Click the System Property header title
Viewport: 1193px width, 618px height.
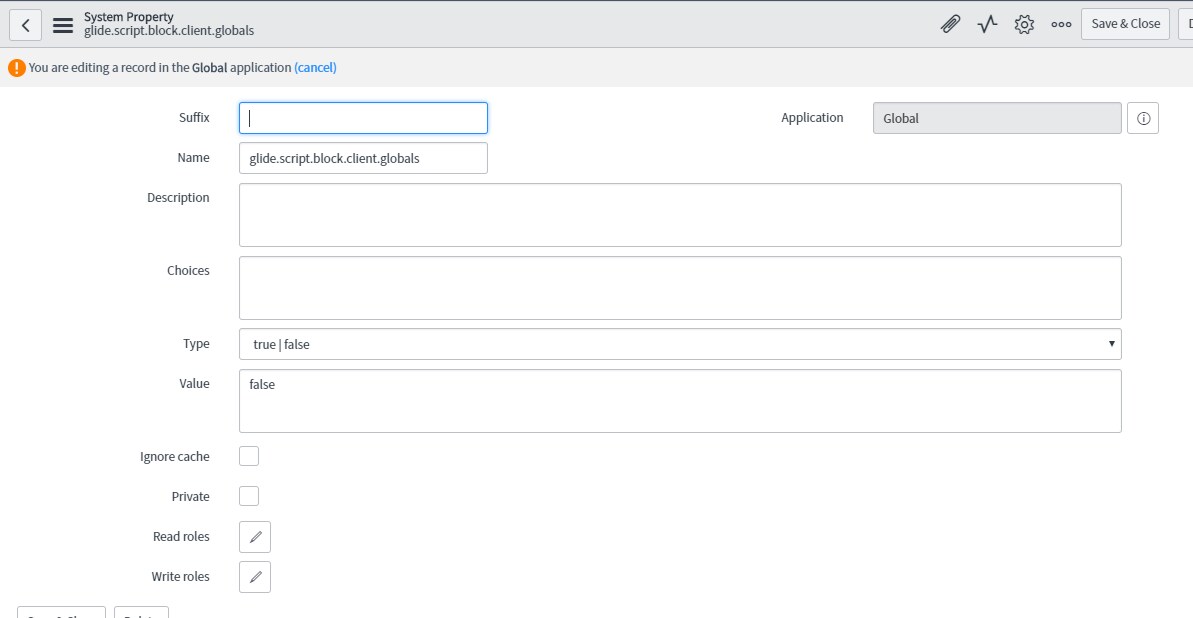tap(129, 17)
